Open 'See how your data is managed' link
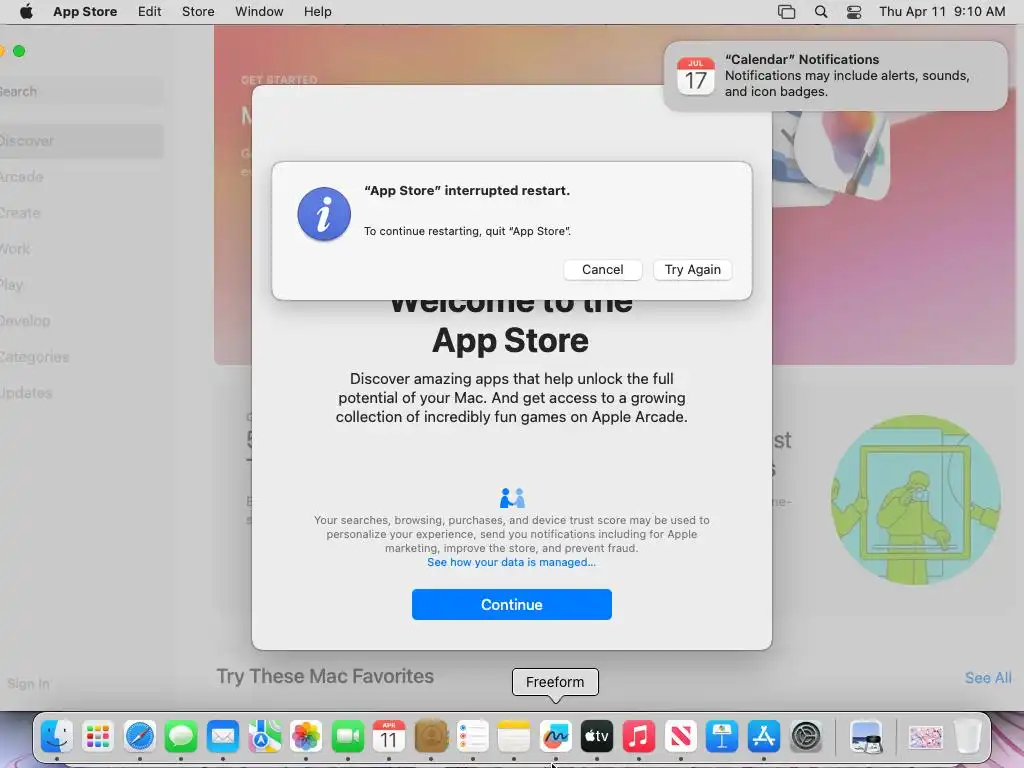This screenshot has height=768, width=1024. (x=511, y=562)
